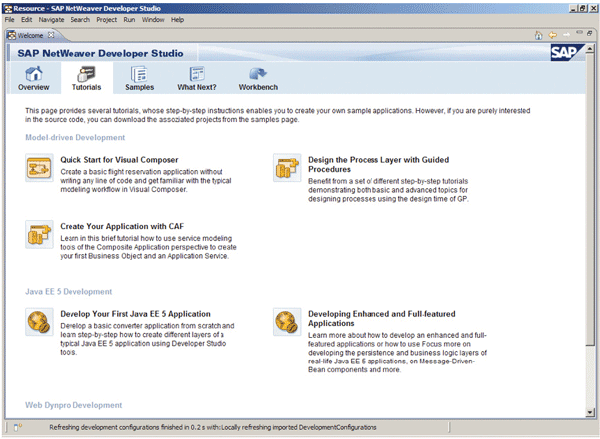600x439 pixels.
Task: Click the Create Your Application with CAF icon
Action: 39,234
